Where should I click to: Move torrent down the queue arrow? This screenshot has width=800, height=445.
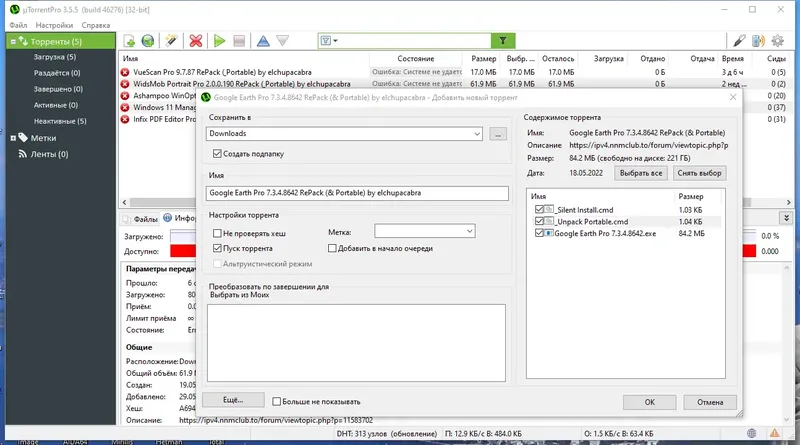(283, 41)
